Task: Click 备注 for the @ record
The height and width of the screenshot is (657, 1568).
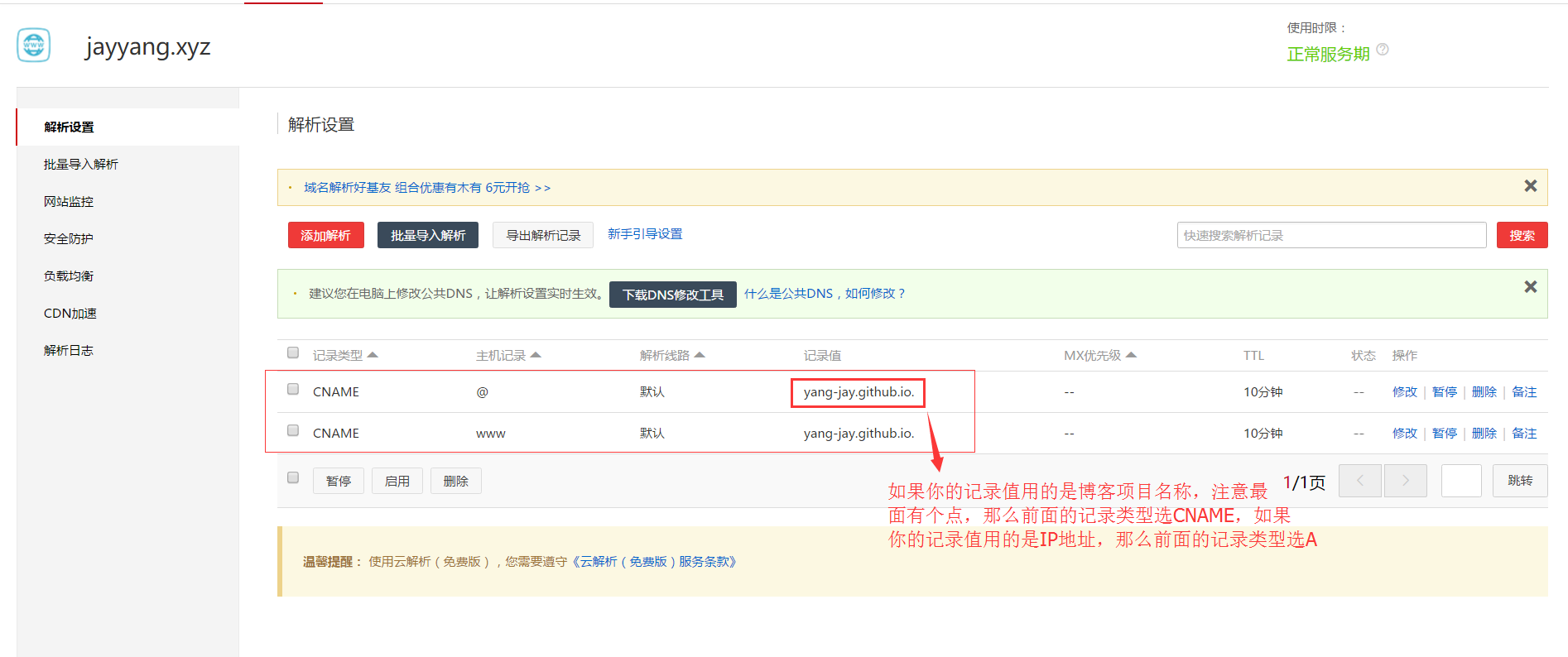Action: coord(1524,391)
